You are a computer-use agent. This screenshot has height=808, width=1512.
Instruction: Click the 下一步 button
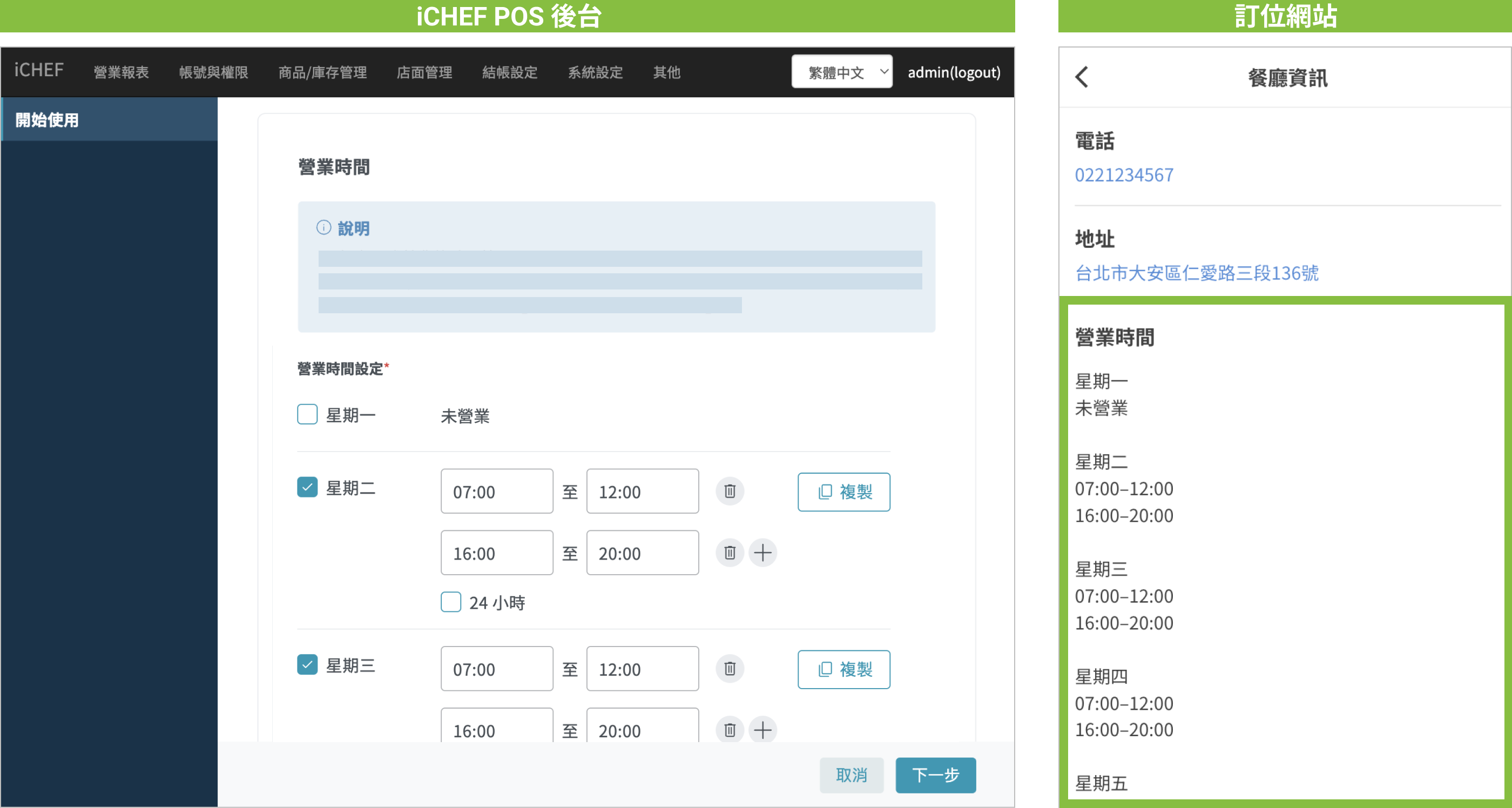pos(935,775)
